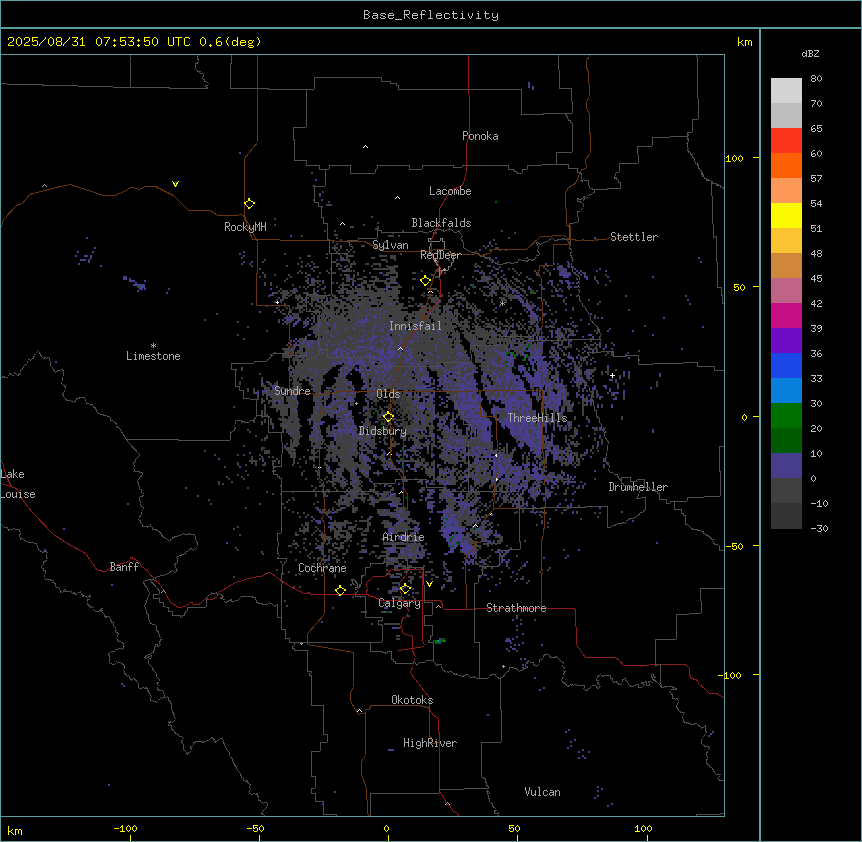Click the Base_Reflectivity title
Viewport: 862px width, 842px height.
coord(431,15)
